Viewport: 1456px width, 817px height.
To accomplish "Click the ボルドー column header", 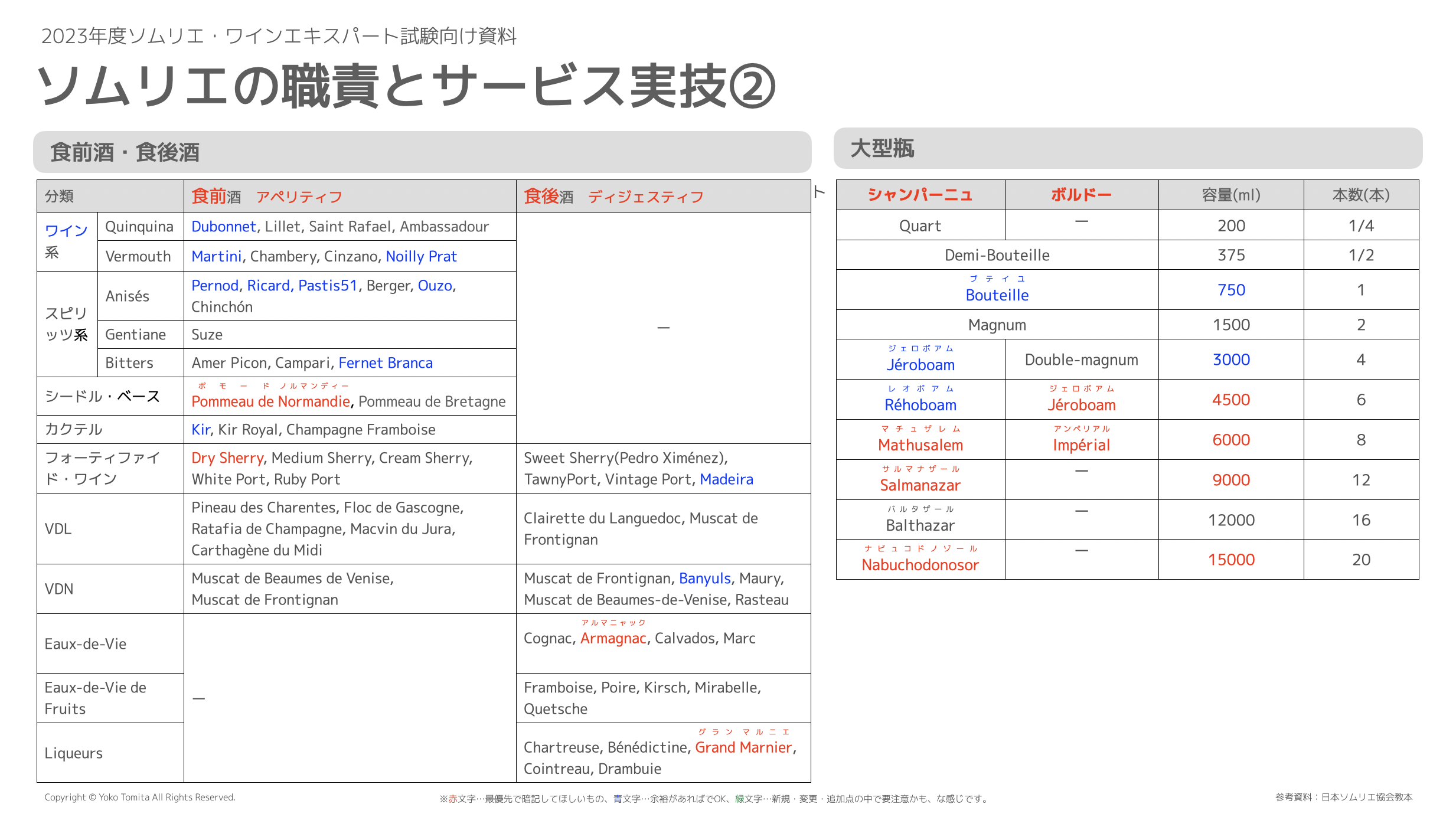I will 1082,195.
